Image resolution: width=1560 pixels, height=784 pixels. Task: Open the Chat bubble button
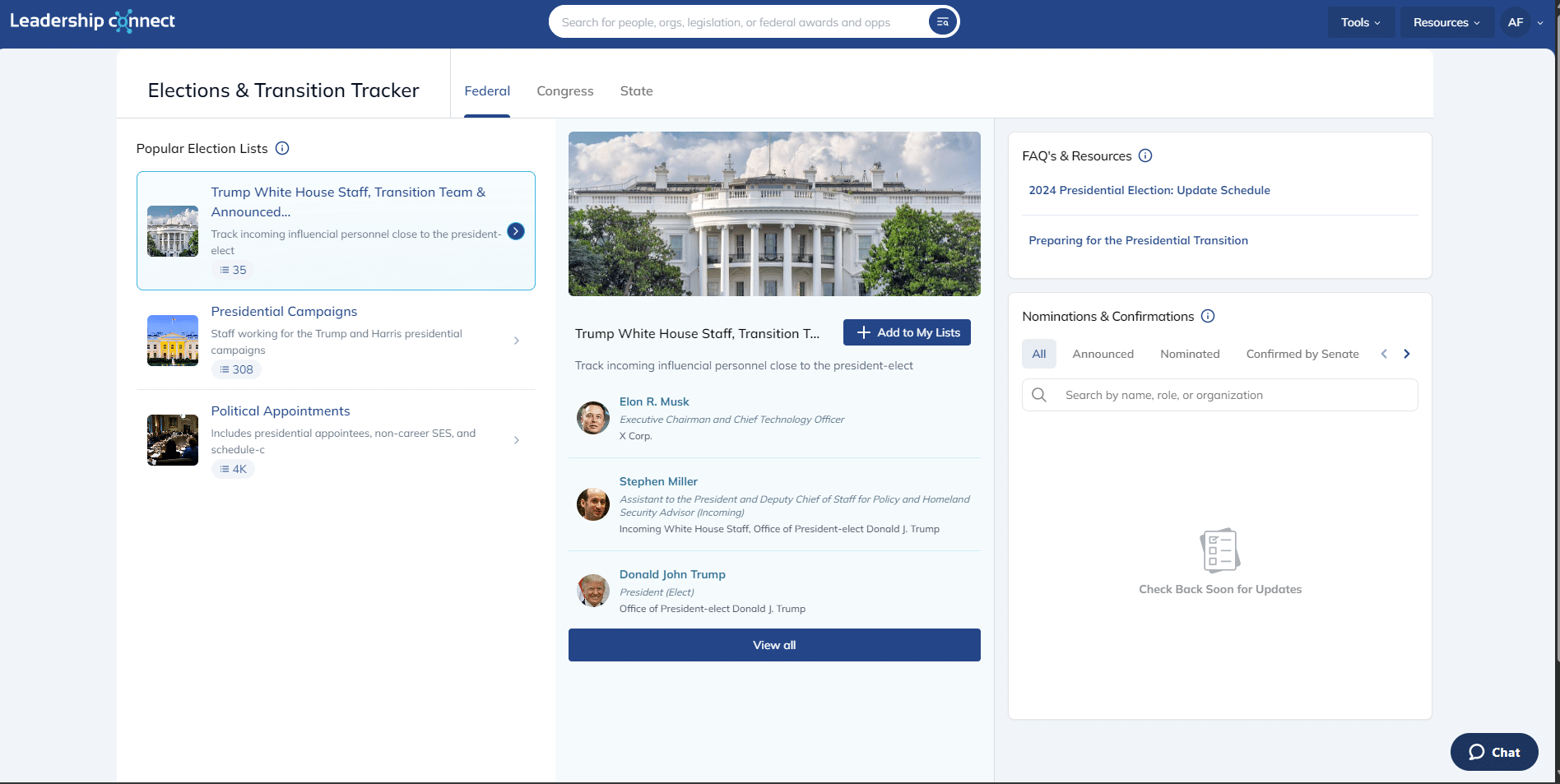tap(1494, 752)
